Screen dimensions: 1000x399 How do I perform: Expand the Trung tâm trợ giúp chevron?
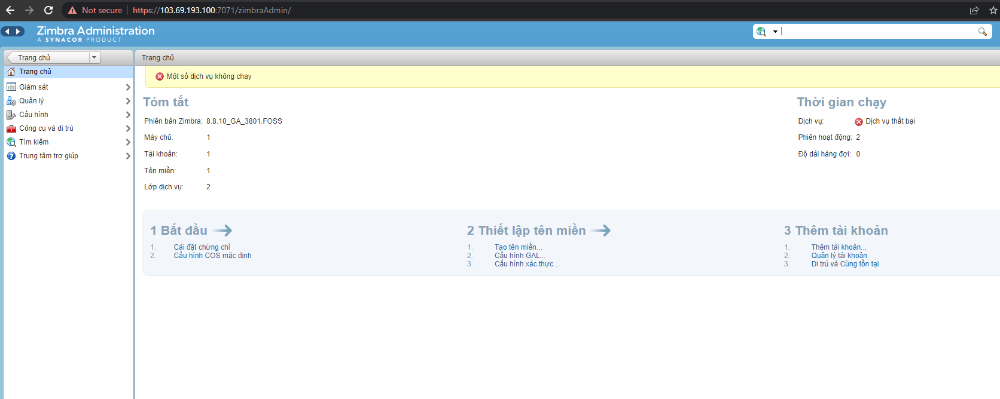click(128, 156)
